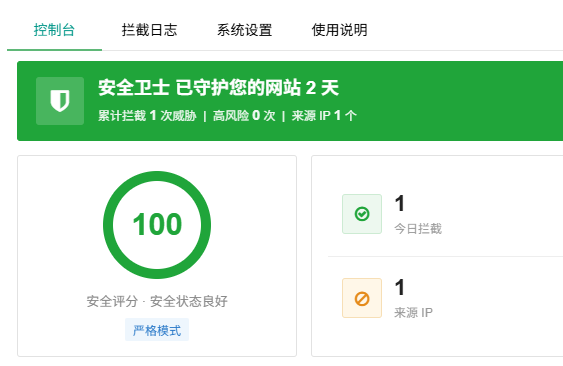Open the 拦截日志 tab
The width and height of the screenshot is (563, 366).
pyautogui.click(x=149, y=30)
